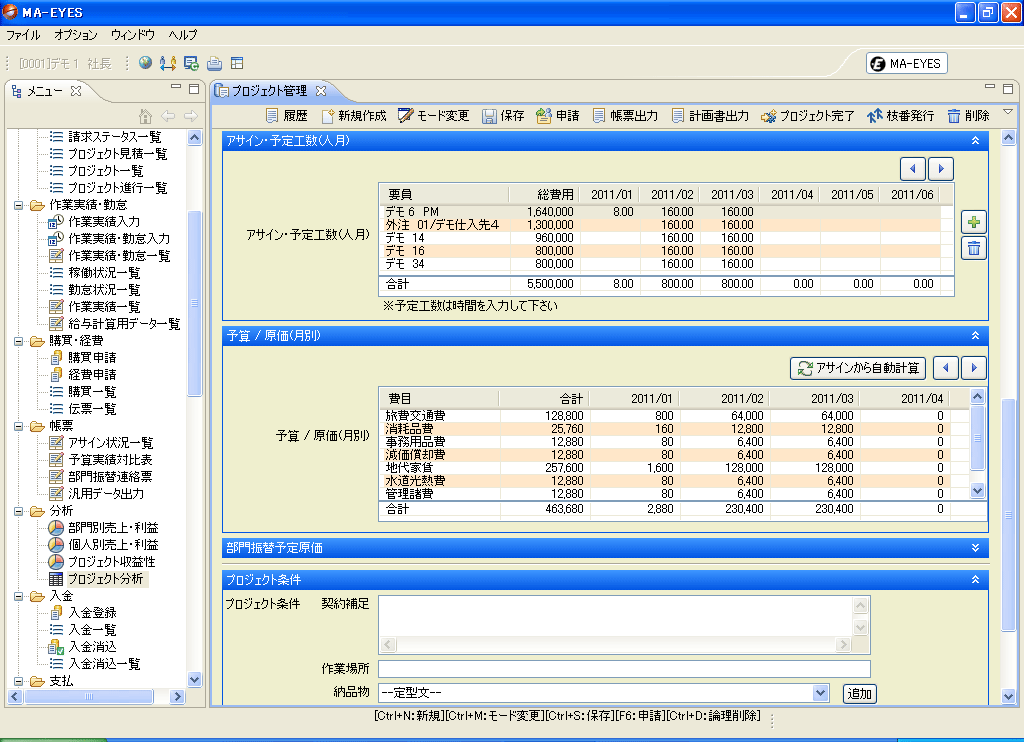Collapse the 帳票 folder
Image resolution: width=1024 pixels, height=742 pixels.
pyautogui.click(x=18, y=426)
